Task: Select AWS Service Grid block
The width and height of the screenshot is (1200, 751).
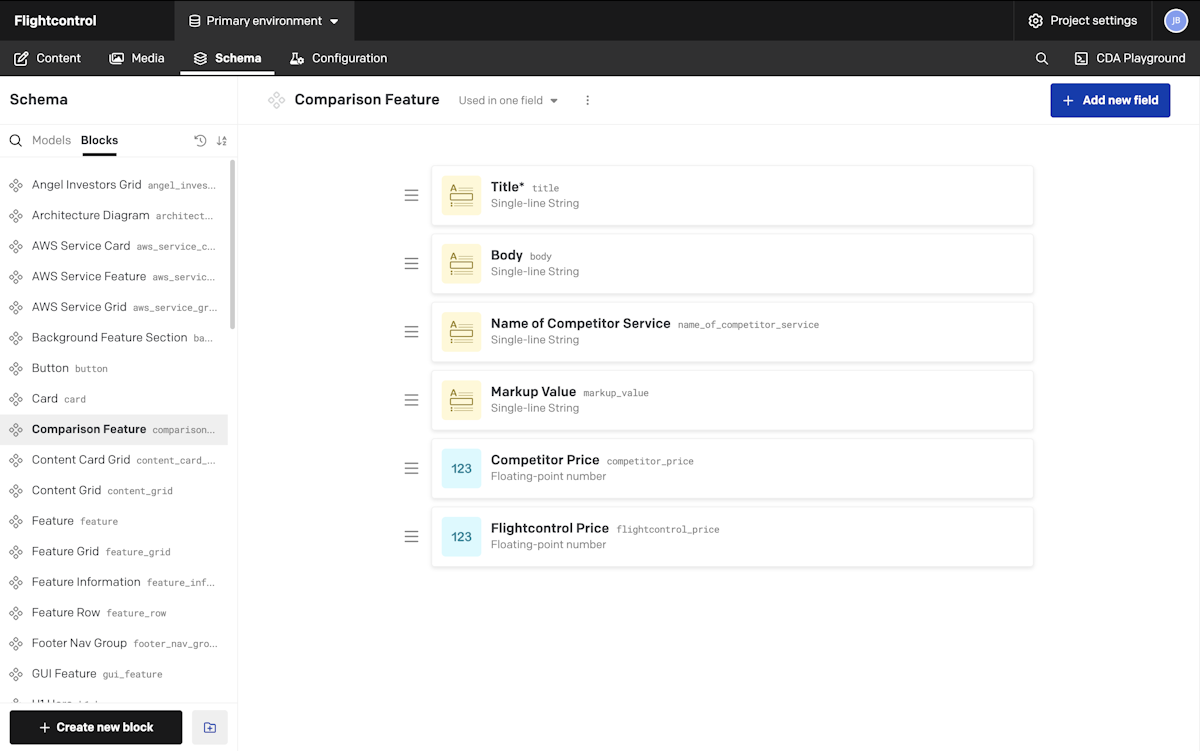Action: pyautogui.click(x=114, y=307)
